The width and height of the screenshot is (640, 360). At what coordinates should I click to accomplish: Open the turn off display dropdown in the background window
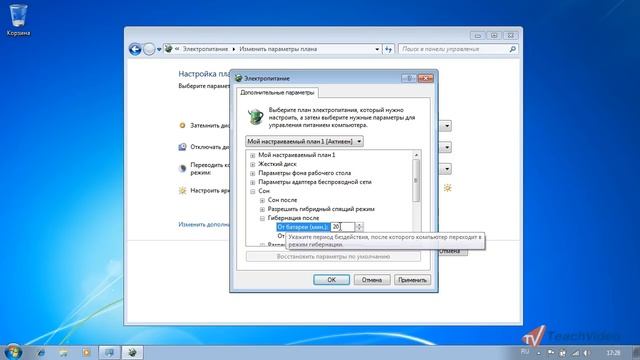coord(447,147)
